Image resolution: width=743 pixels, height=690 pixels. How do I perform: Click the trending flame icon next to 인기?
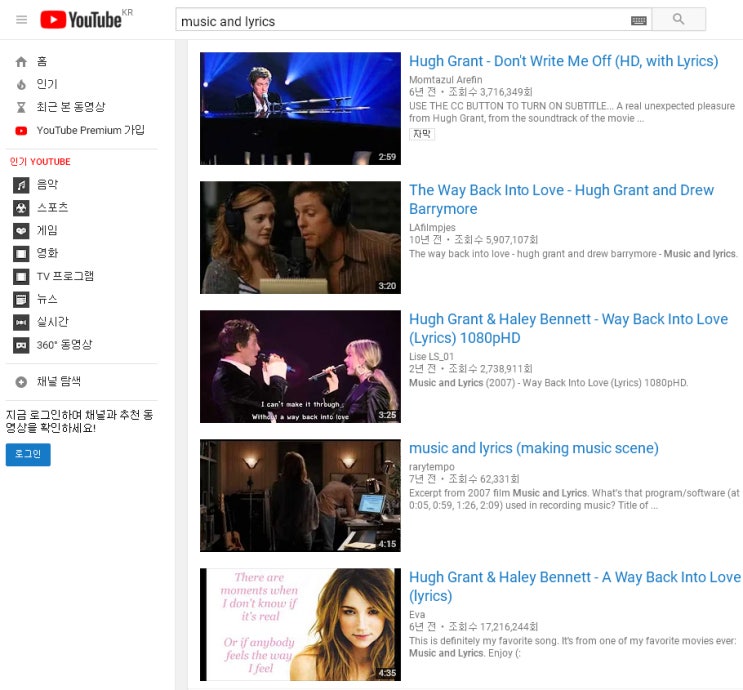21,84
